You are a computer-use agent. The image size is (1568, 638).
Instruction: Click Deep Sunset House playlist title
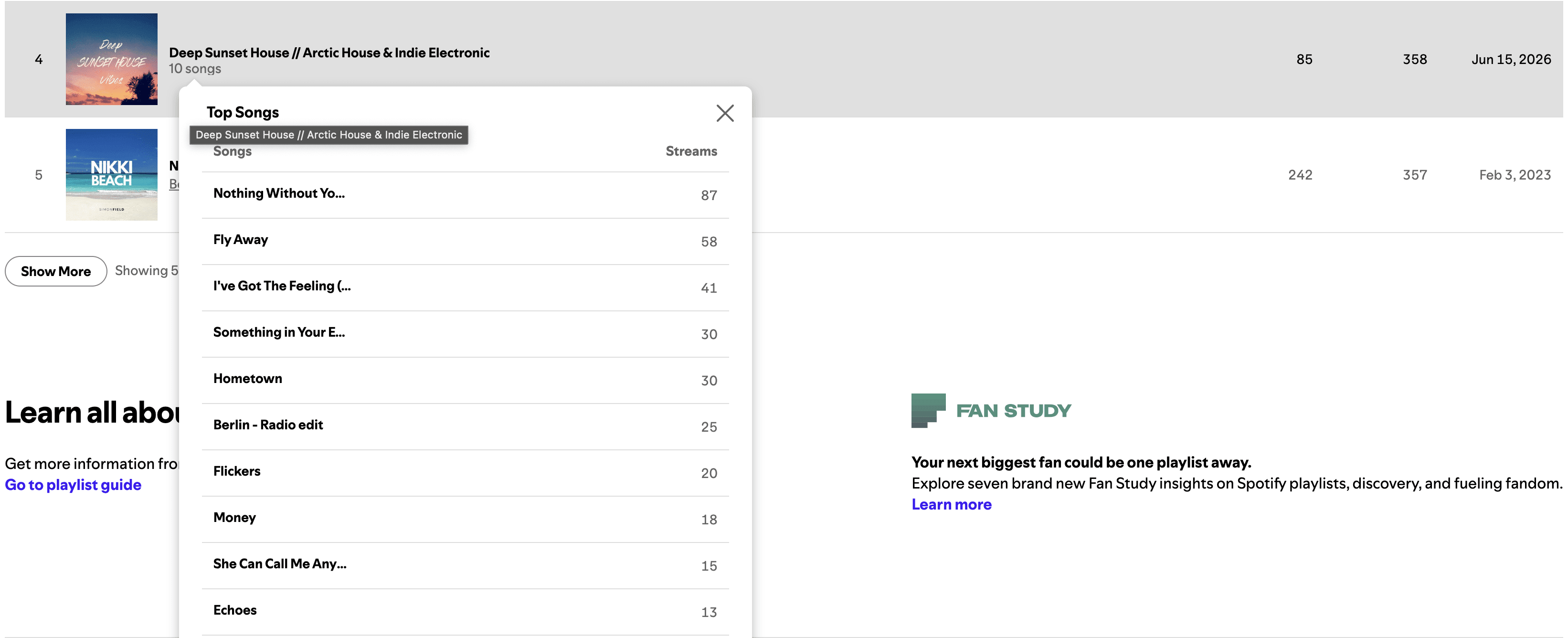click(x=329, y=53)
